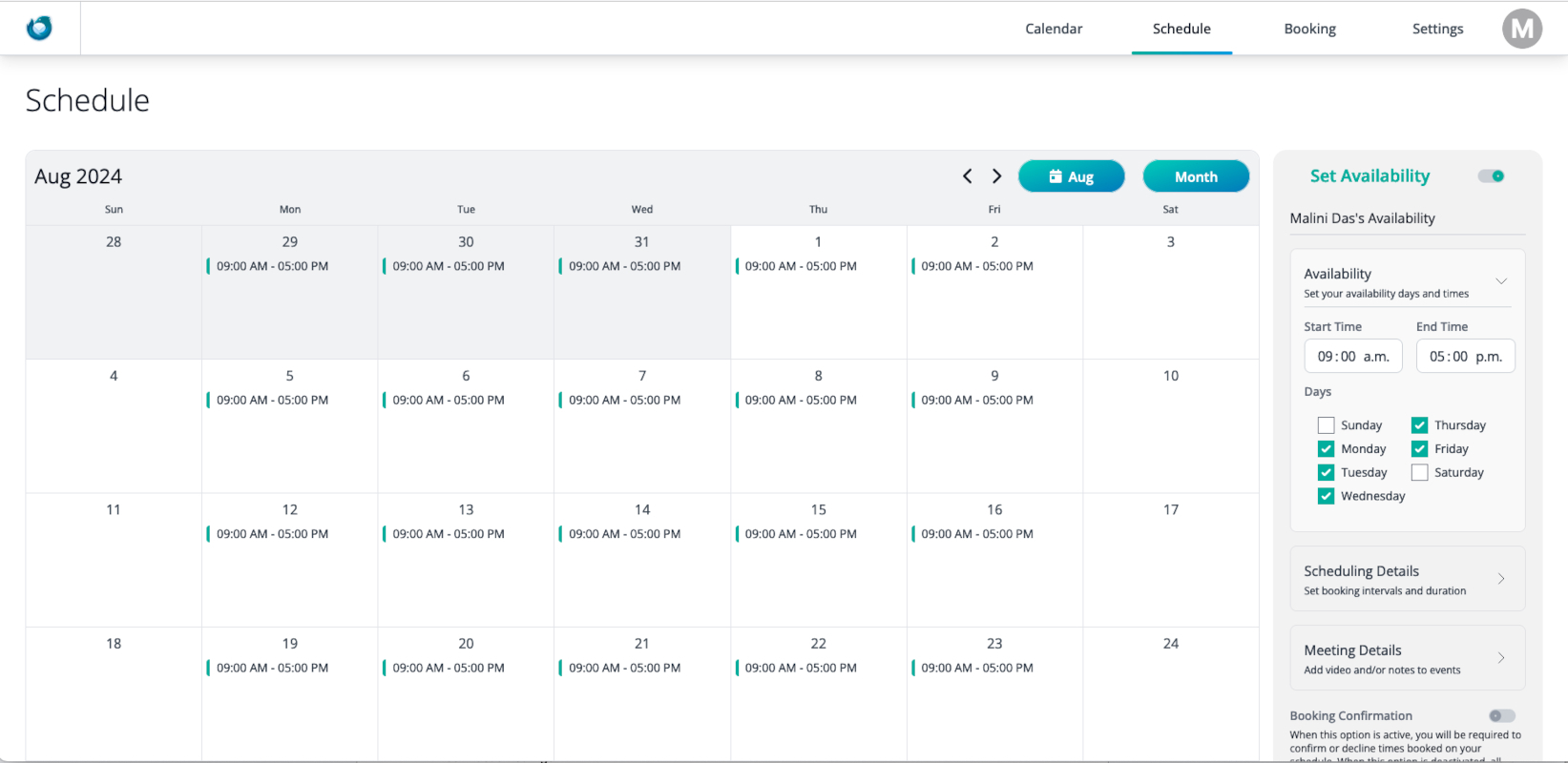Collapse the Availability section chevron

[x=1500, y=281]
